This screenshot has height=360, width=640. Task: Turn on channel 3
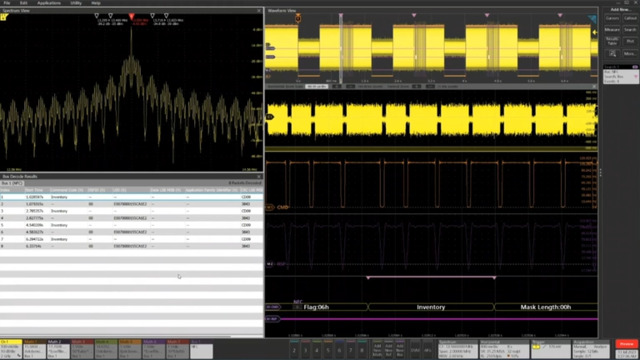click(x=305, y=350)
